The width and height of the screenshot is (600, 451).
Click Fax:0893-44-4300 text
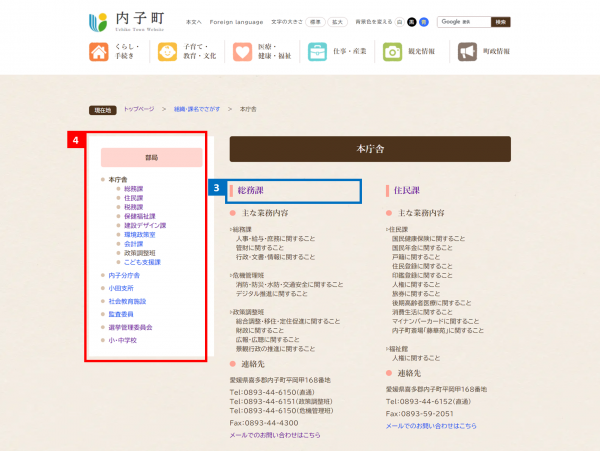(264, 423)
